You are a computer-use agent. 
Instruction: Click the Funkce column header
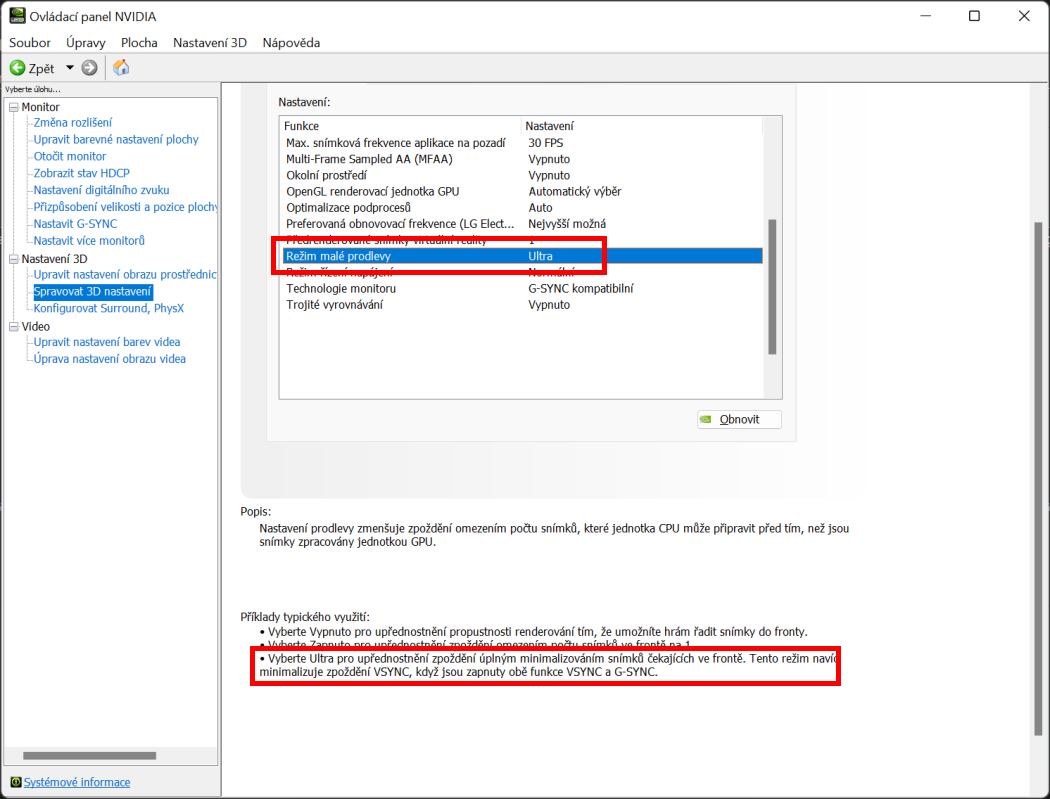(401, 126)
